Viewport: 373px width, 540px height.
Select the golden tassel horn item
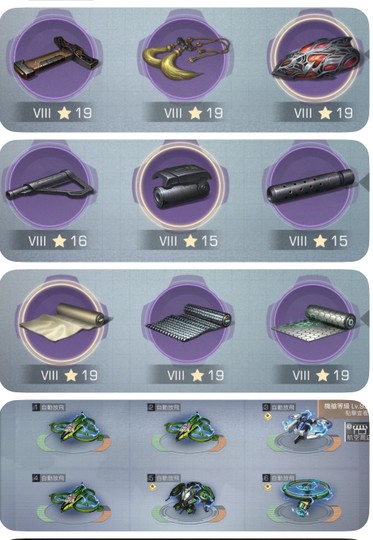(x=186, y=57)
